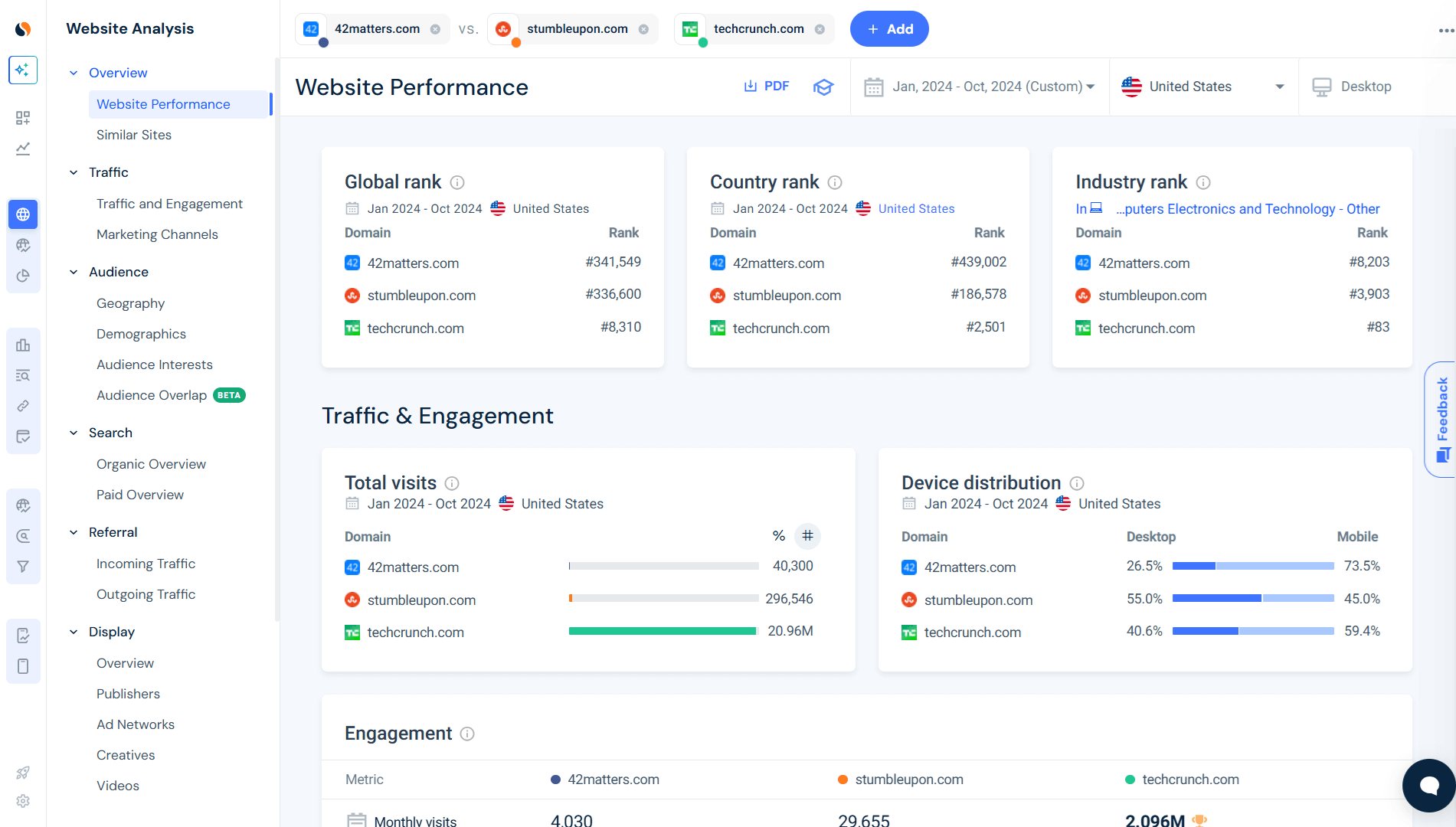Image resolution: width=1456 pixels, height=827 pixels.
Task: Collapse the Referral section
Action: pos(74,532)
